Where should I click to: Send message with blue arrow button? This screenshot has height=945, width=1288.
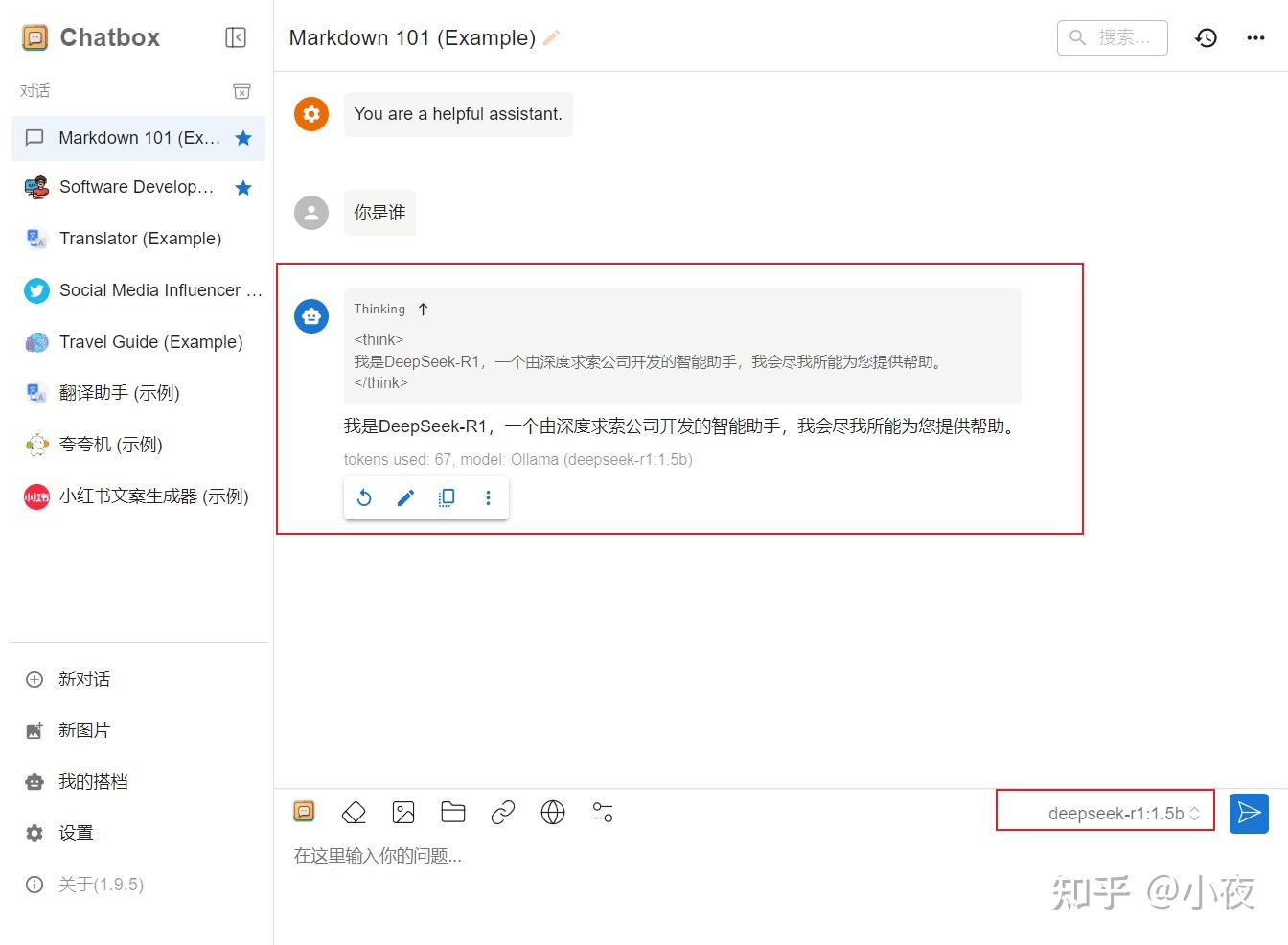click(x=1249, y=814)
